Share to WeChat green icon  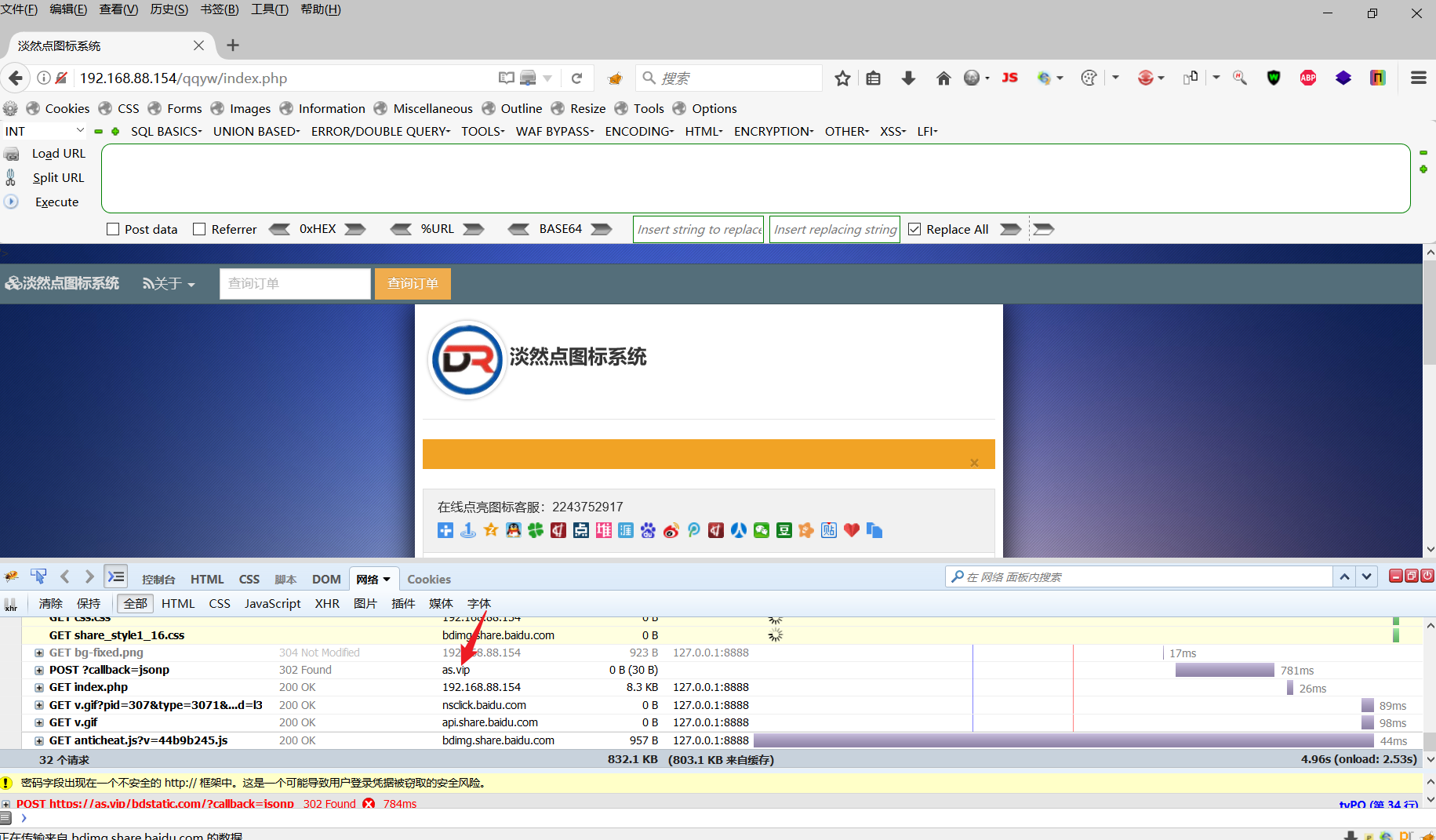click(x=761, y=530)
